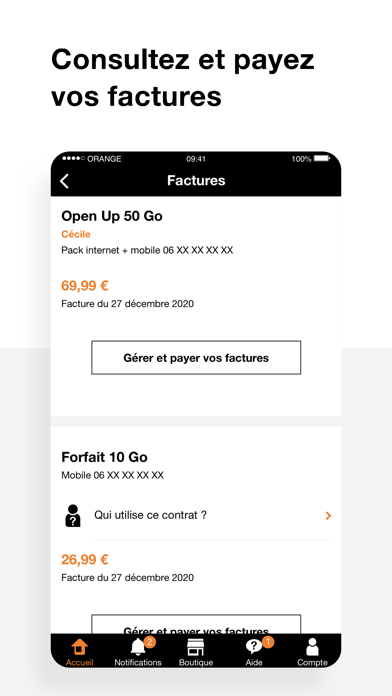Select the Accueil tab label
This screenshot has height=696, width=392.
[79, 662]
